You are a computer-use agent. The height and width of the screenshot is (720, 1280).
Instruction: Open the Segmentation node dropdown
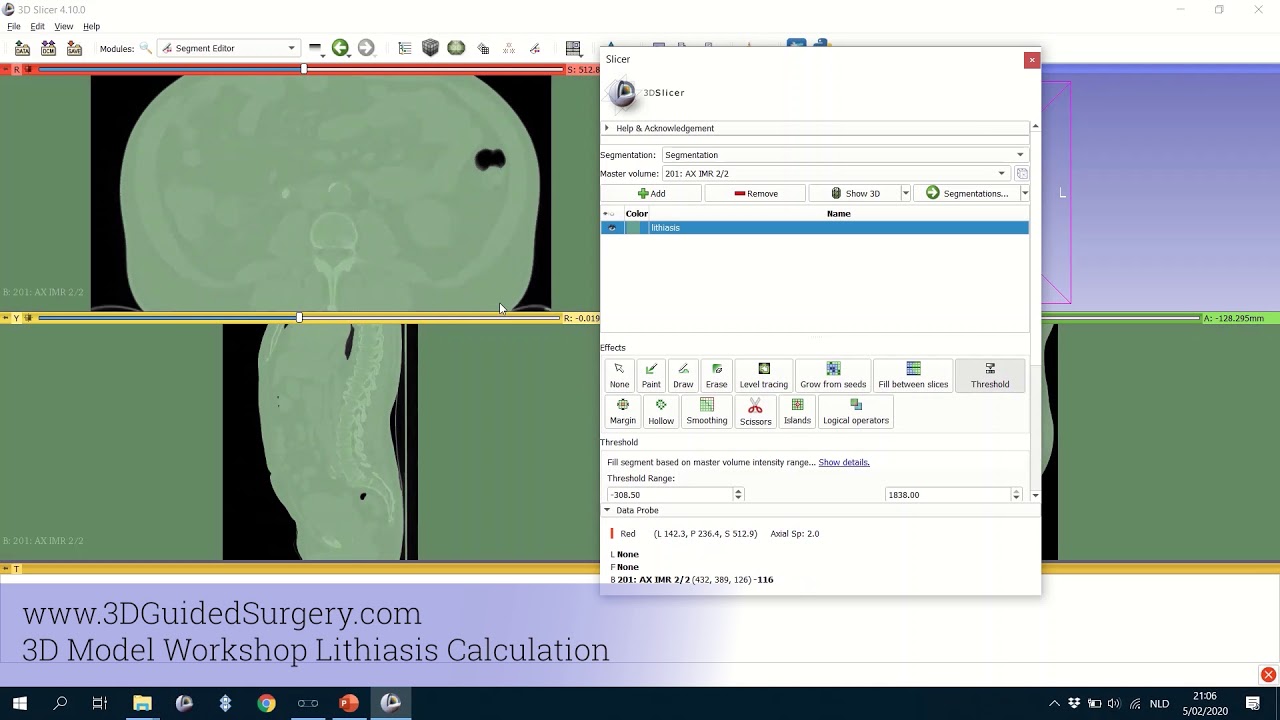point(844,155)
